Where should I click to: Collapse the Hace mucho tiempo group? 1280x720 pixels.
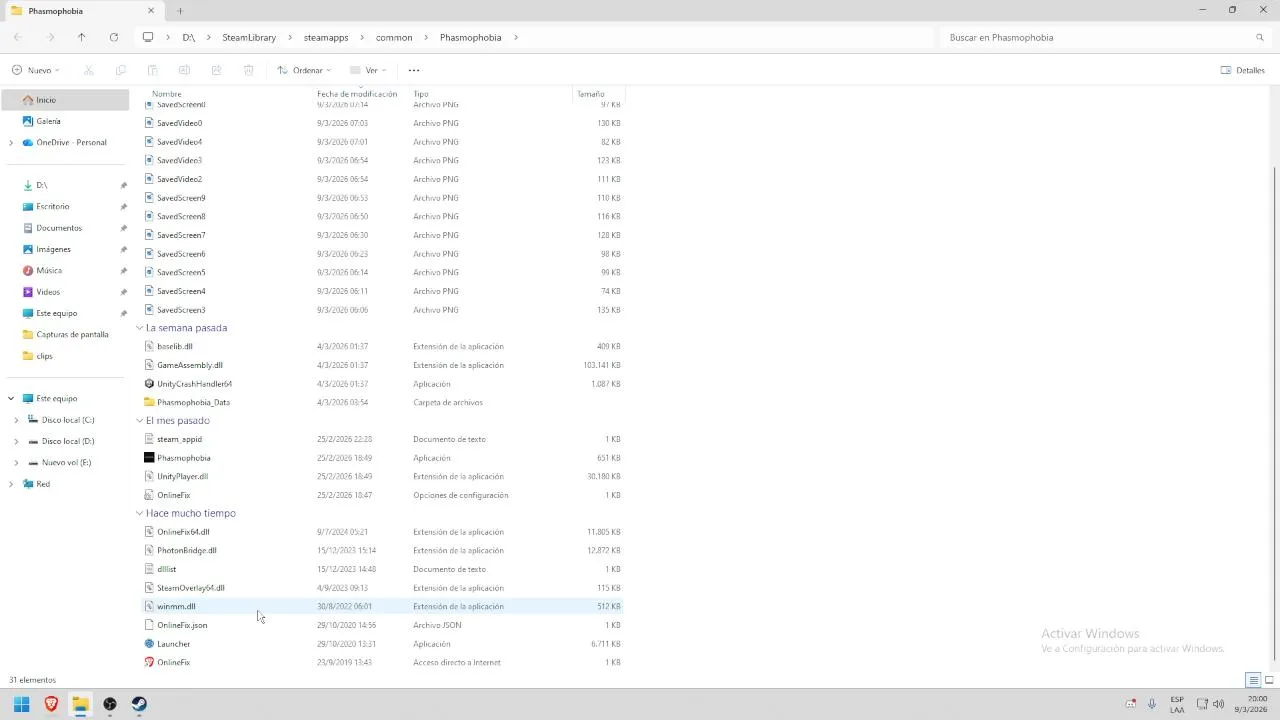coord(140,513)
